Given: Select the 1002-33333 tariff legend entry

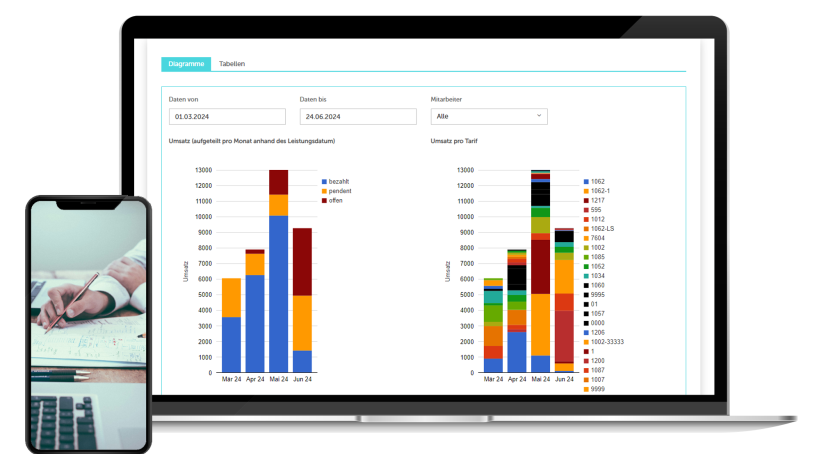Looking at the screenshot, I should [x=606, y=342].
